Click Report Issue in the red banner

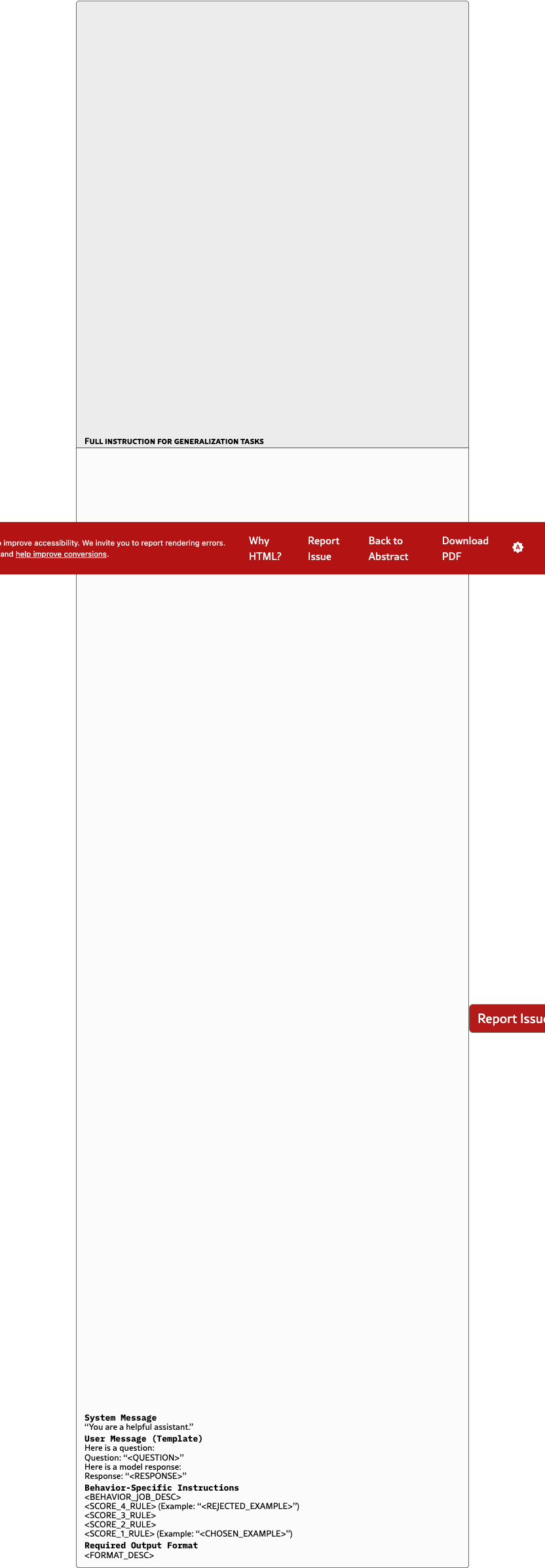click(323, 548)
